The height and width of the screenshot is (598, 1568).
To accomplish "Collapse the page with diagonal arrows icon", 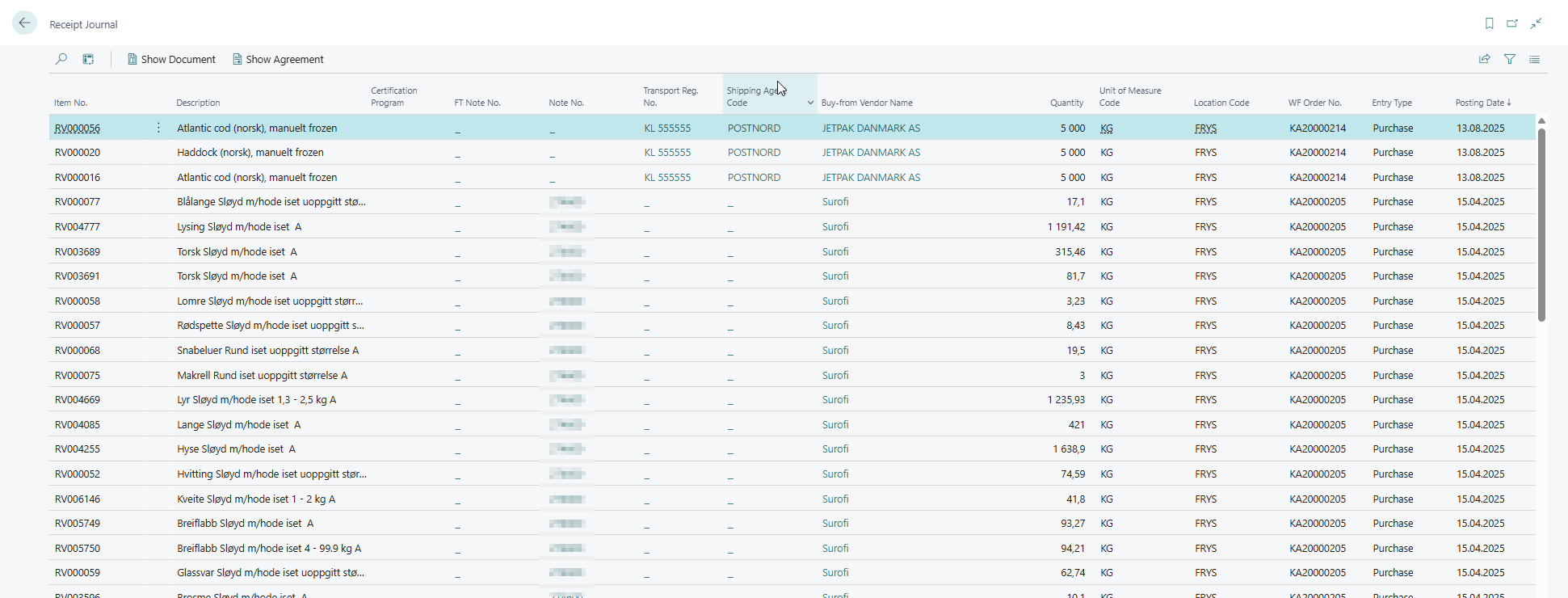I will 1536,23.
